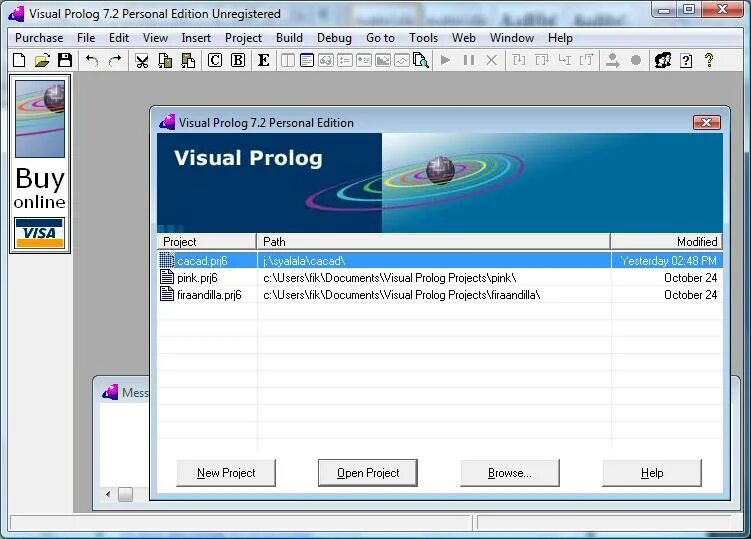Select the firaandilla.prj6 project row
Screen dimensions: 751x539
440,295
